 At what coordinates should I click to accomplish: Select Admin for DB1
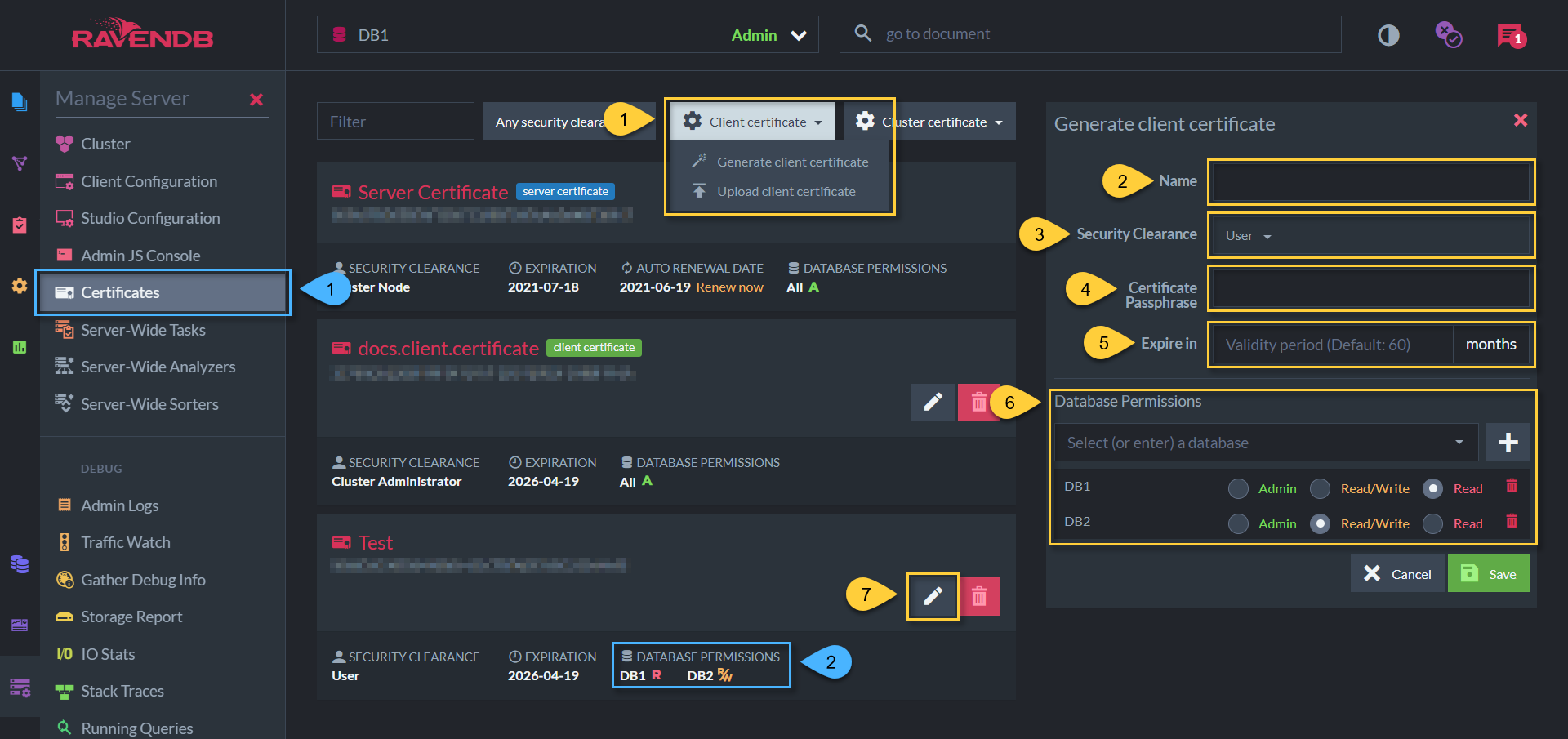coord(1238,488)
